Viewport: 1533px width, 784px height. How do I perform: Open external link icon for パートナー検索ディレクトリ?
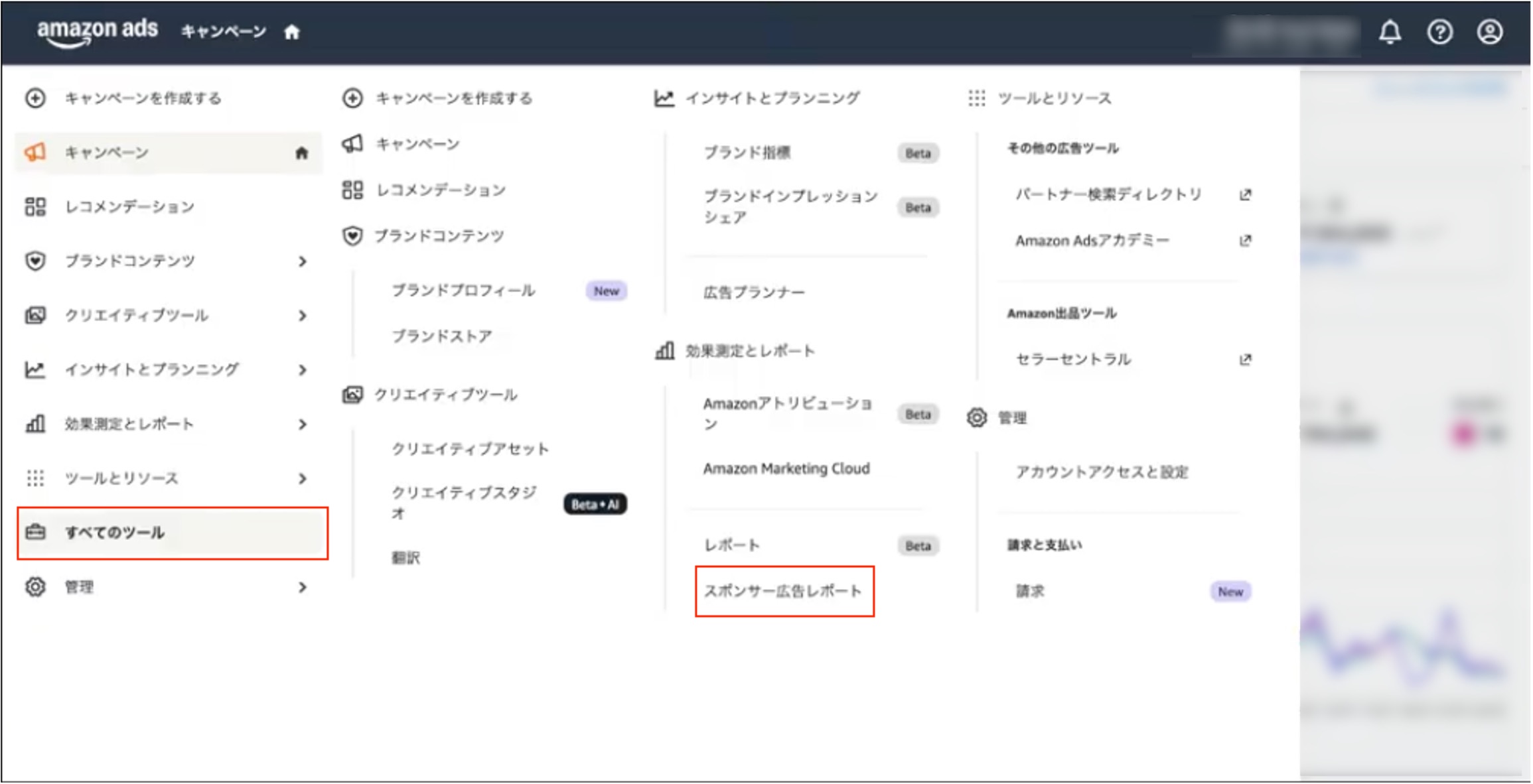point(1245,194)
